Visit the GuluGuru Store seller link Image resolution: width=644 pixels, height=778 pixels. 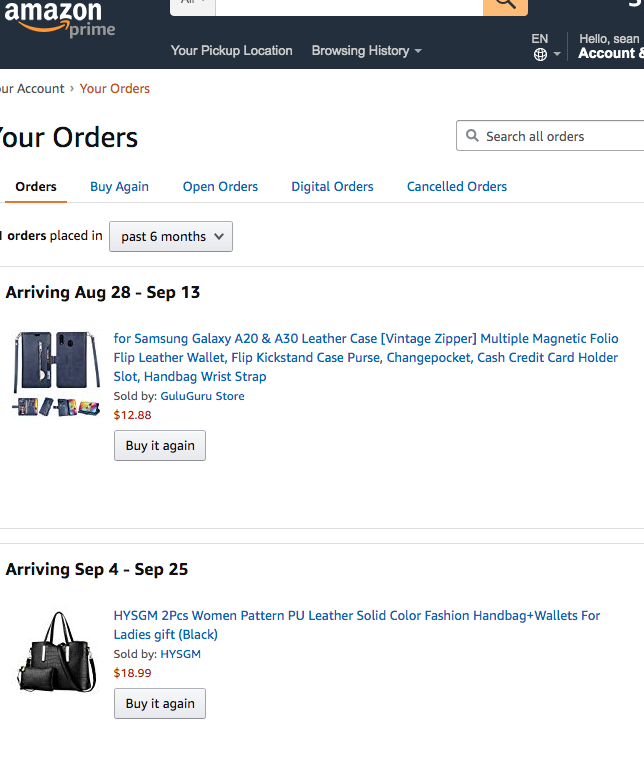click(202, 396)
